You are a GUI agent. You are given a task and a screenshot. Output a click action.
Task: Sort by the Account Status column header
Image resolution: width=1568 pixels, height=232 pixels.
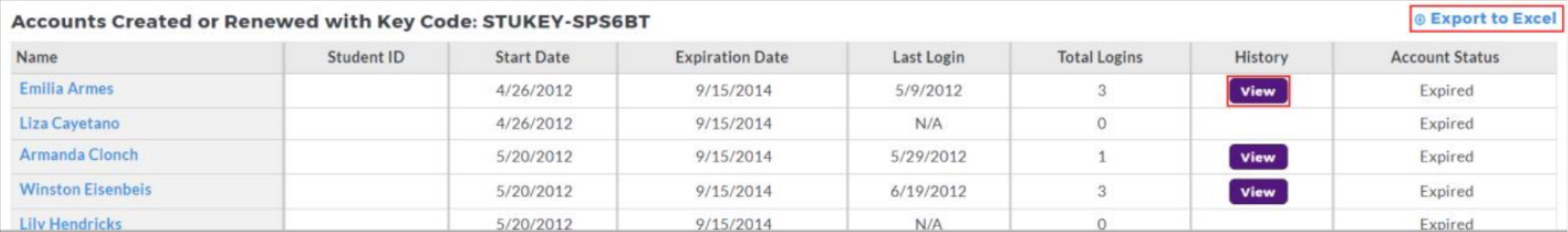pos(1445,57)
